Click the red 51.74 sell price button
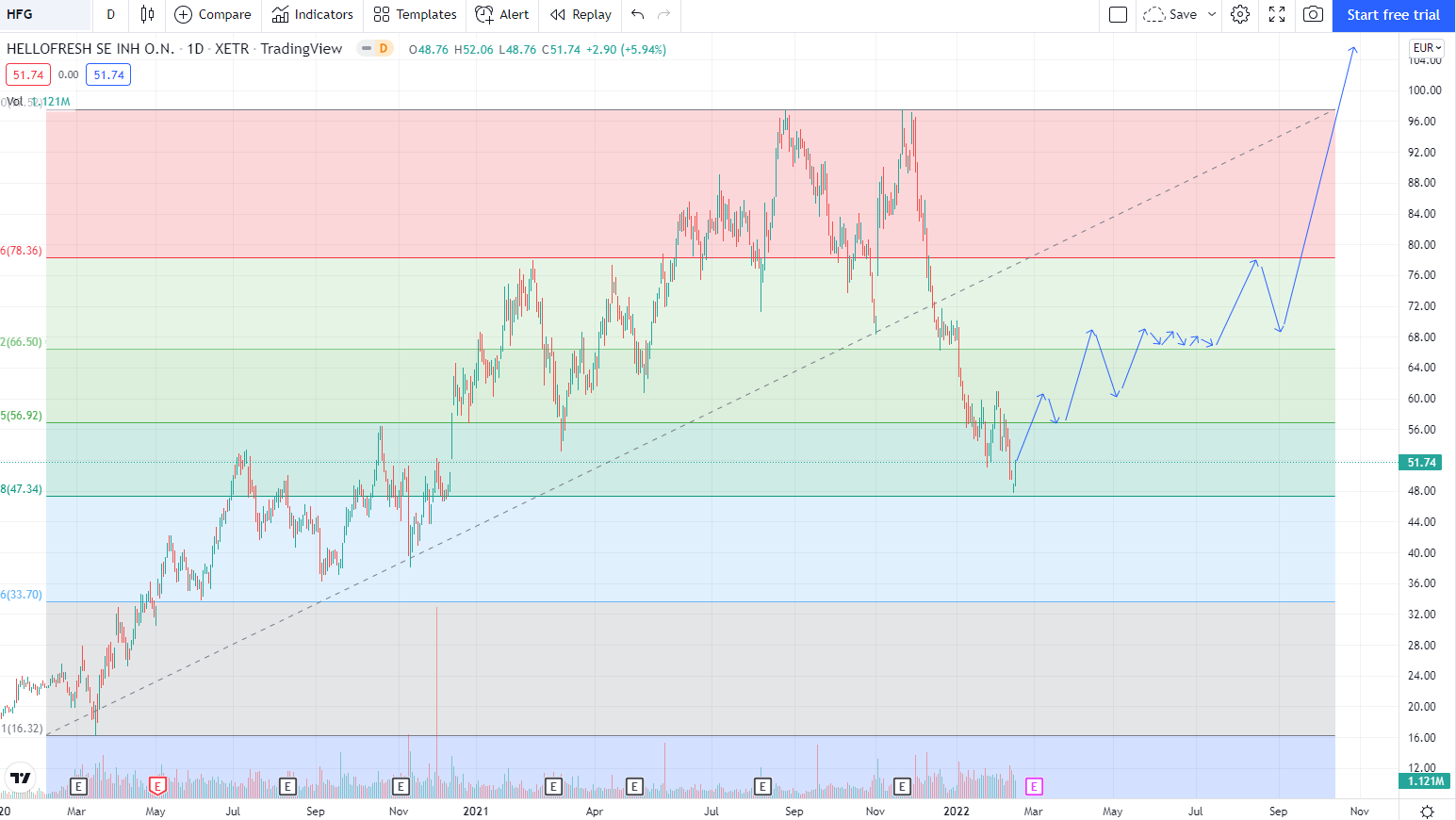1456x820 pixels. (x=28, y=75)
